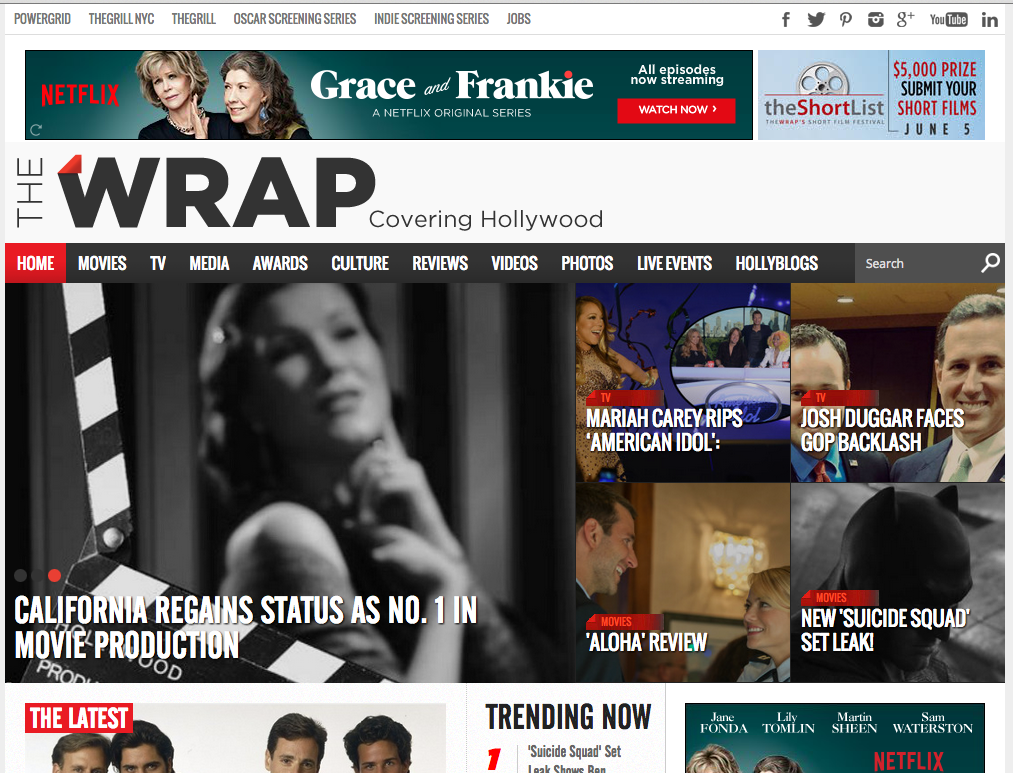This screenshot has height=773, width=1013.
Task: Click the Grace and Frankie banner title
Action: [452, 86]
